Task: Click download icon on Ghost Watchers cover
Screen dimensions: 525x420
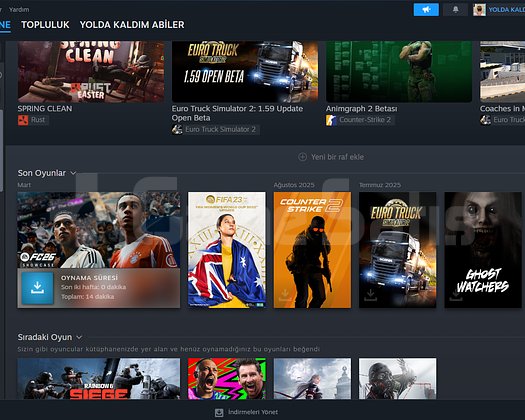Action: 455,295
